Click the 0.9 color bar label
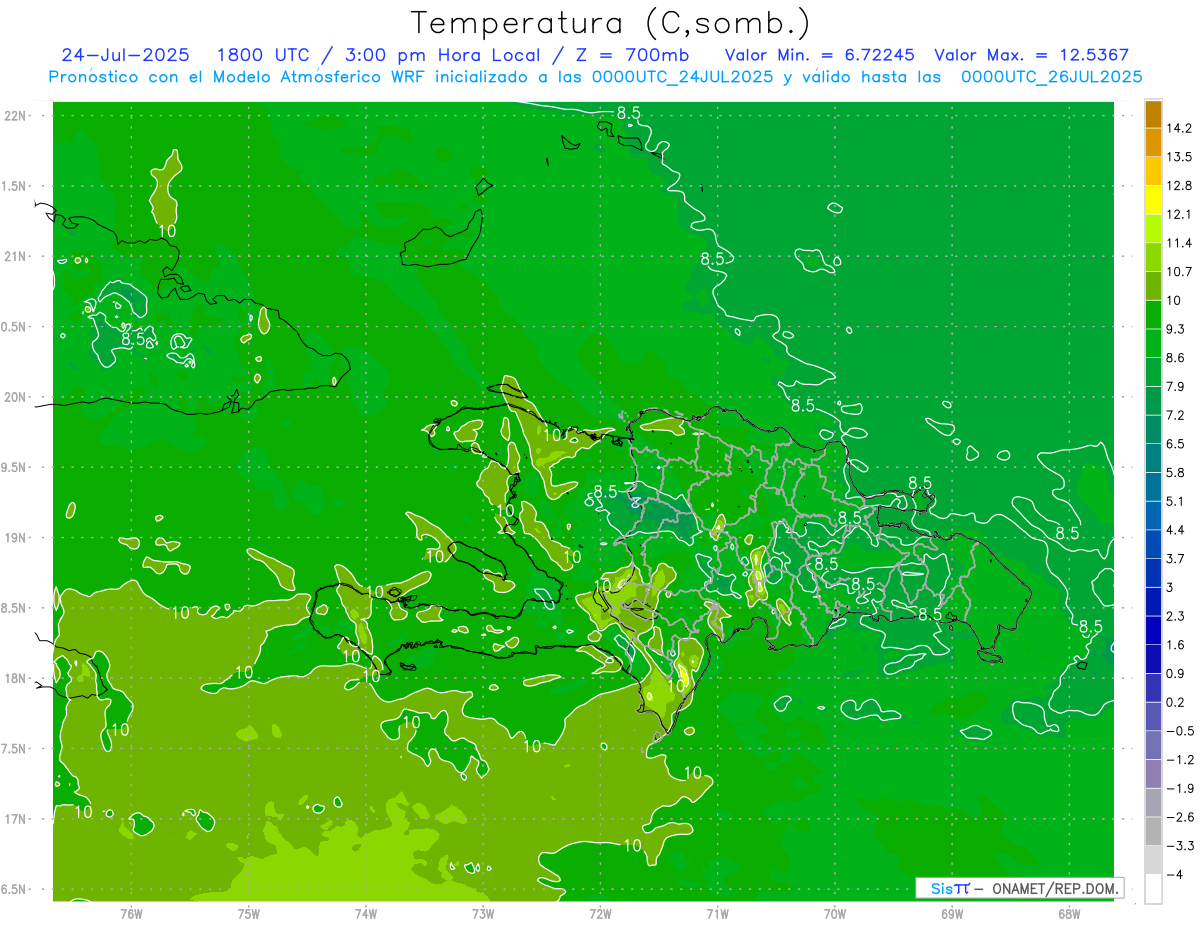The image size is (1200, 927). 1176,673
